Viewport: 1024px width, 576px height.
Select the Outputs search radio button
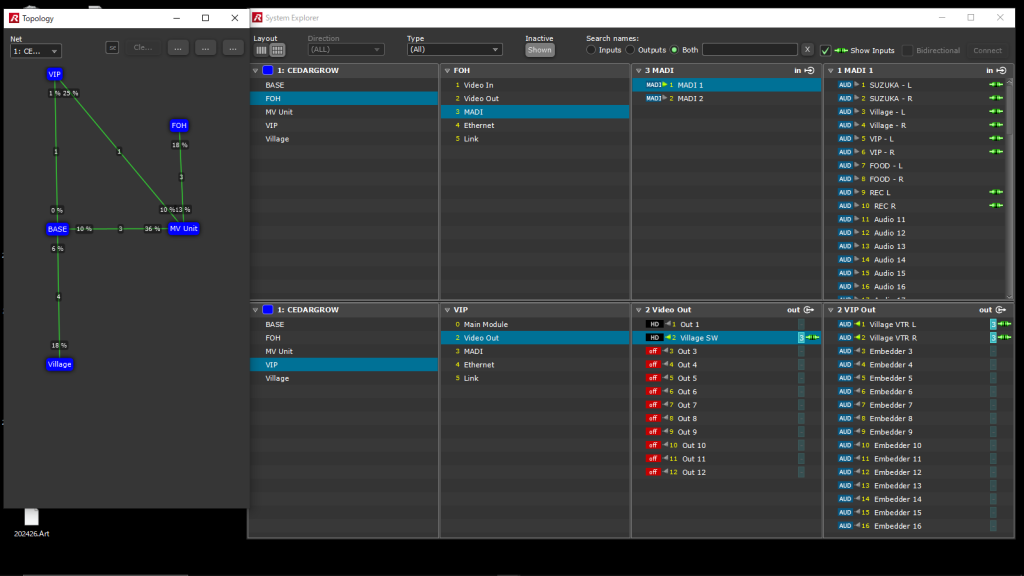(x=631, y=49)
